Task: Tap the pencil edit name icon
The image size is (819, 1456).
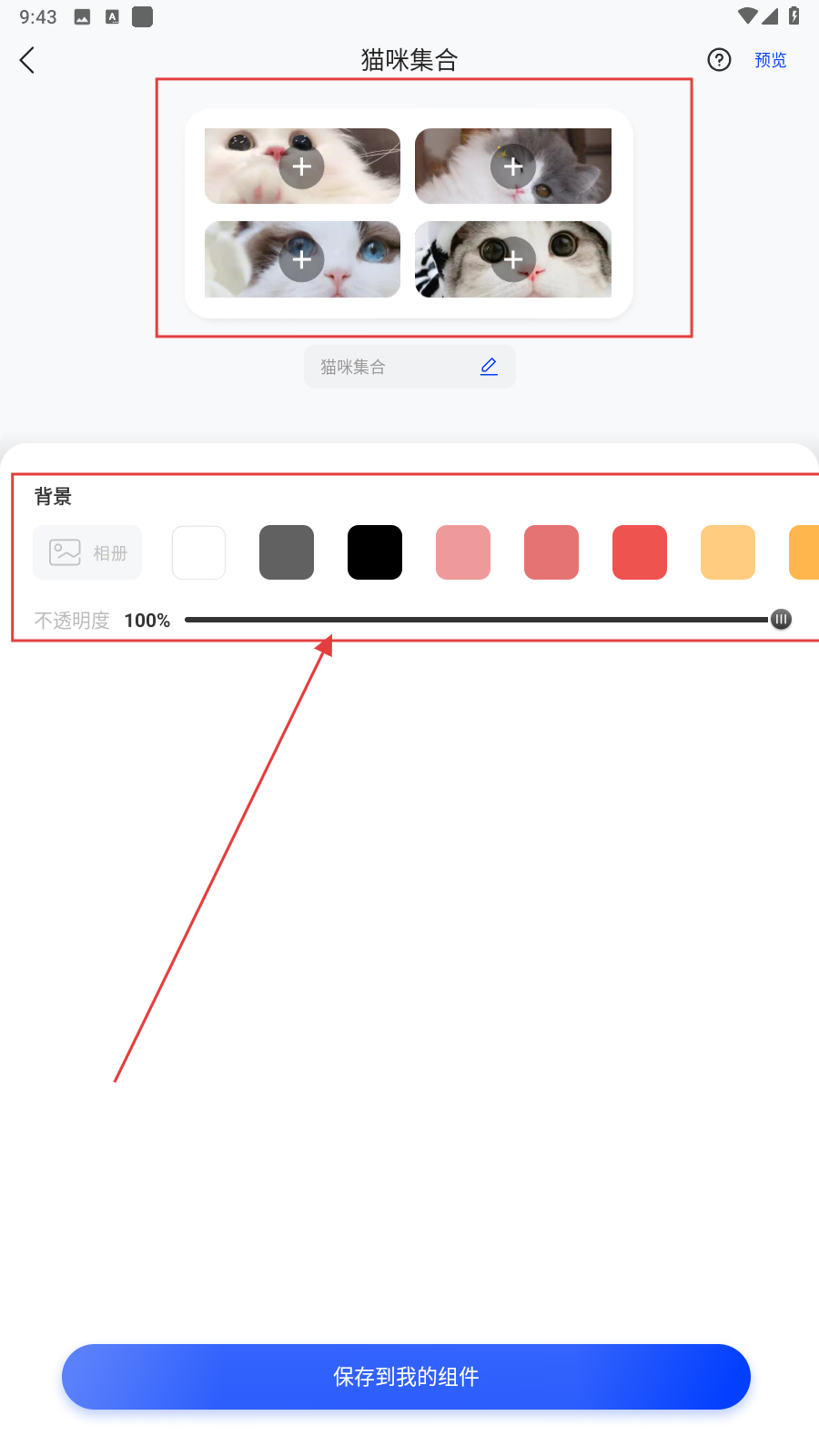Action: point(489,367)
